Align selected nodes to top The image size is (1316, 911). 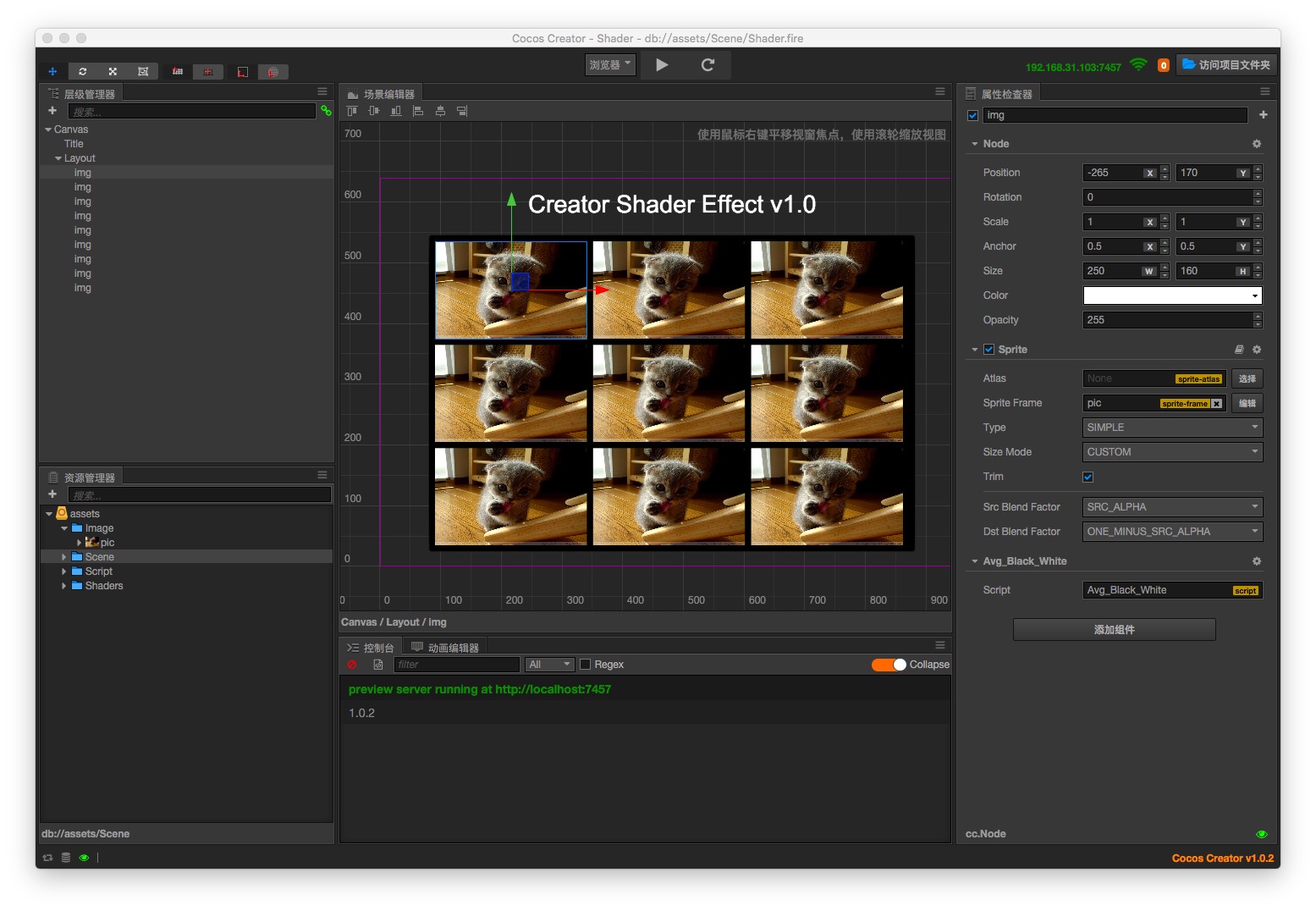[352, 111]
